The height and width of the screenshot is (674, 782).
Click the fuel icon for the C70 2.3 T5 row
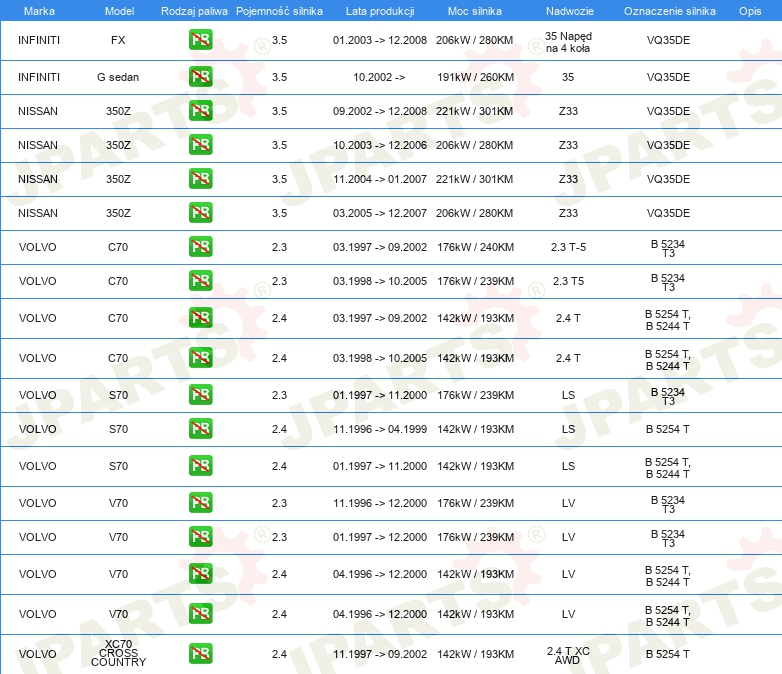point(200,281)
